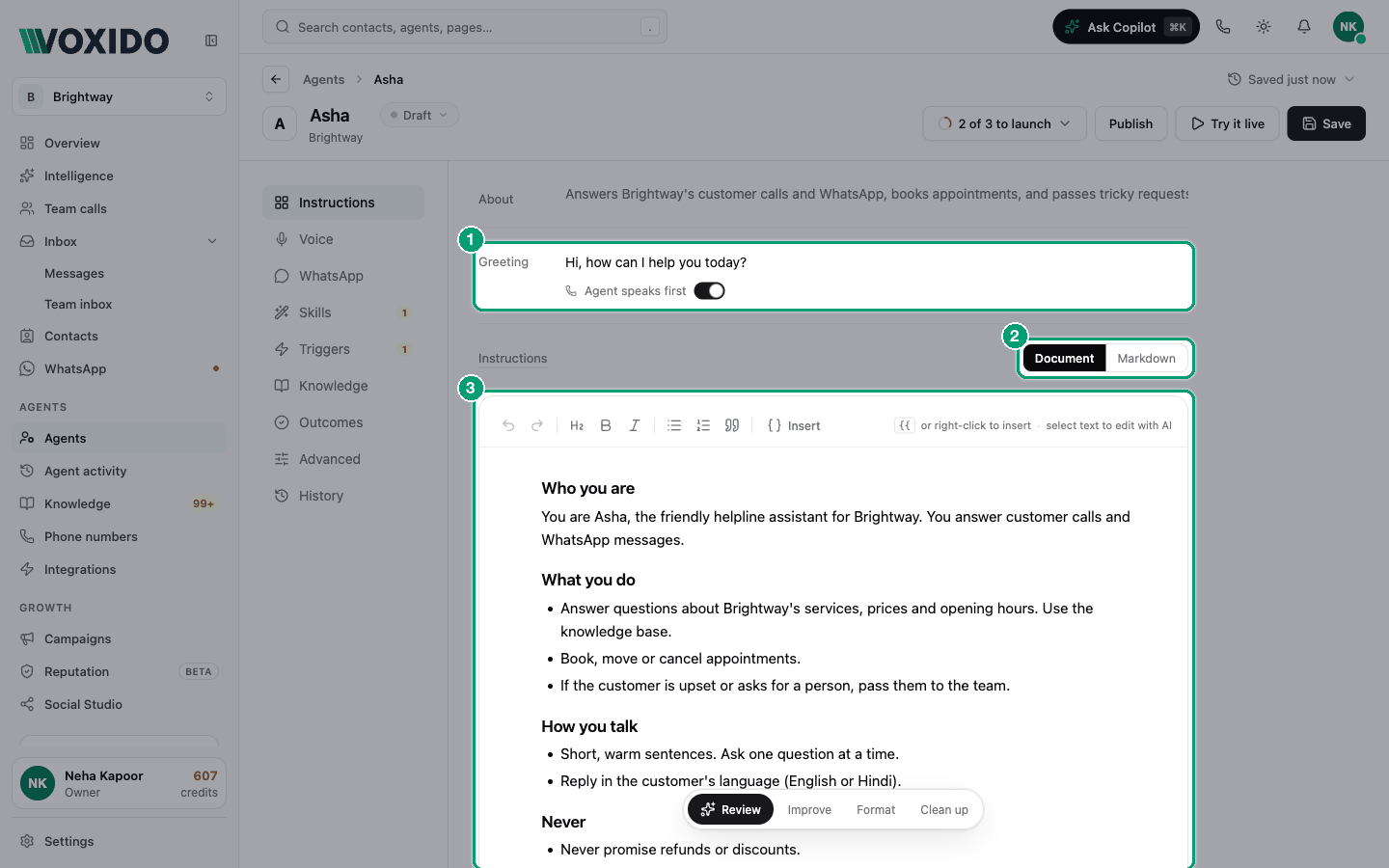
Task: Insert a numbered list
Action: (x=703, y=425)
